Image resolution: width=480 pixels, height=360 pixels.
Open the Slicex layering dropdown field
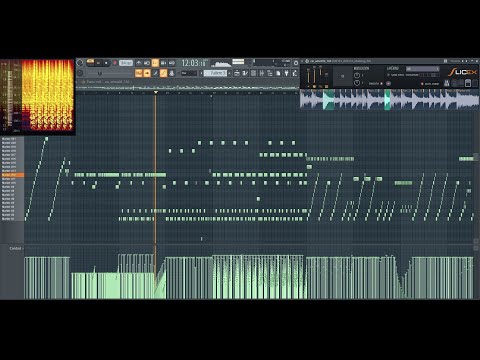point(422,69)
